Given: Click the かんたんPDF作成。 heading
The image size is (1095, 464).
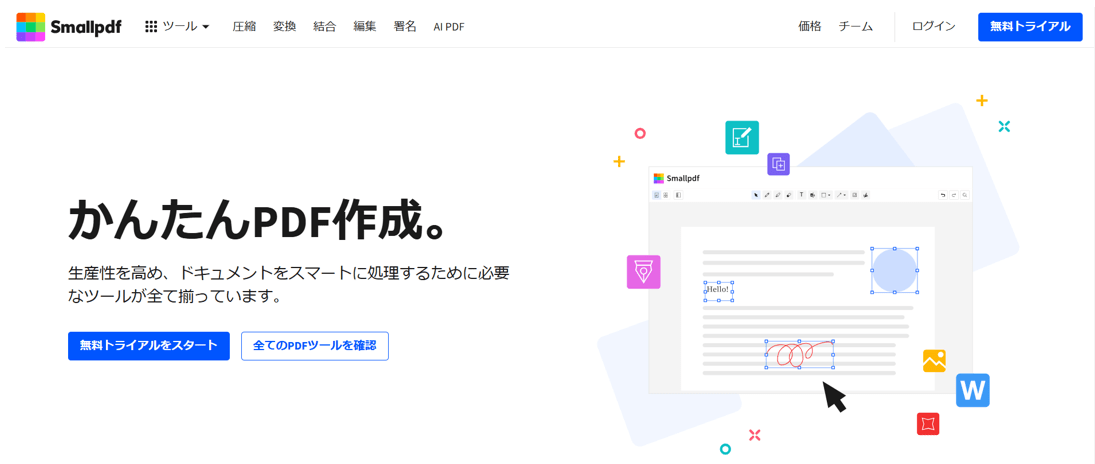Looking at the screenshot, I should coord(257,219).
